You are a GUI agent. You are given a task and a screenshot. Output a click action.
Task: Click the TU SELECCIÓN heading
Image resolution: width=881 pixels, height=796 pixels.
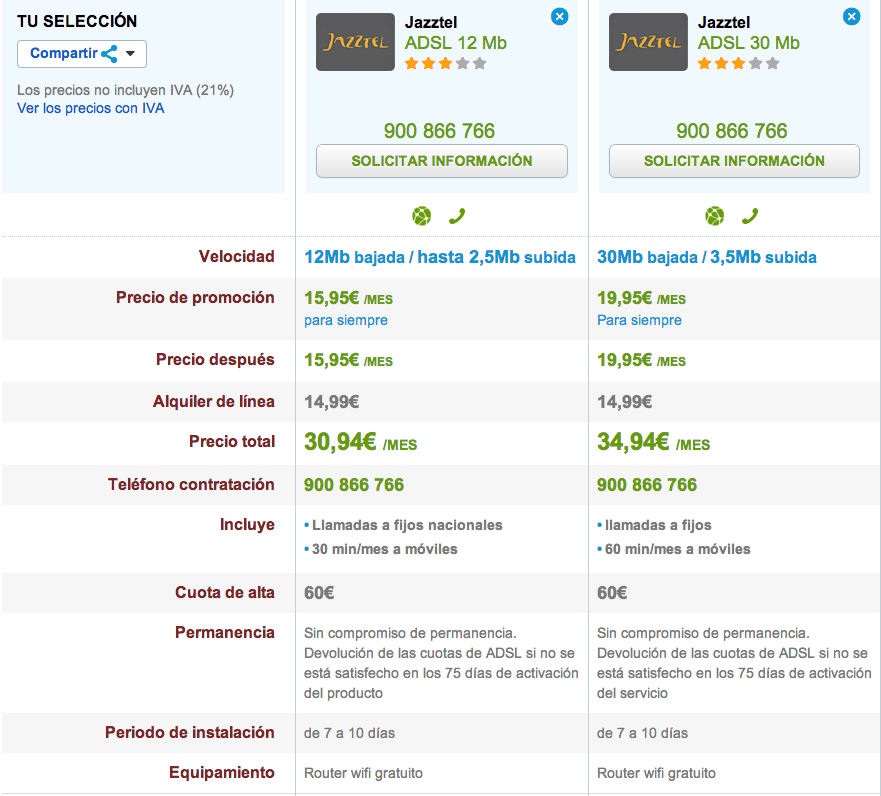tap(77, 21)
